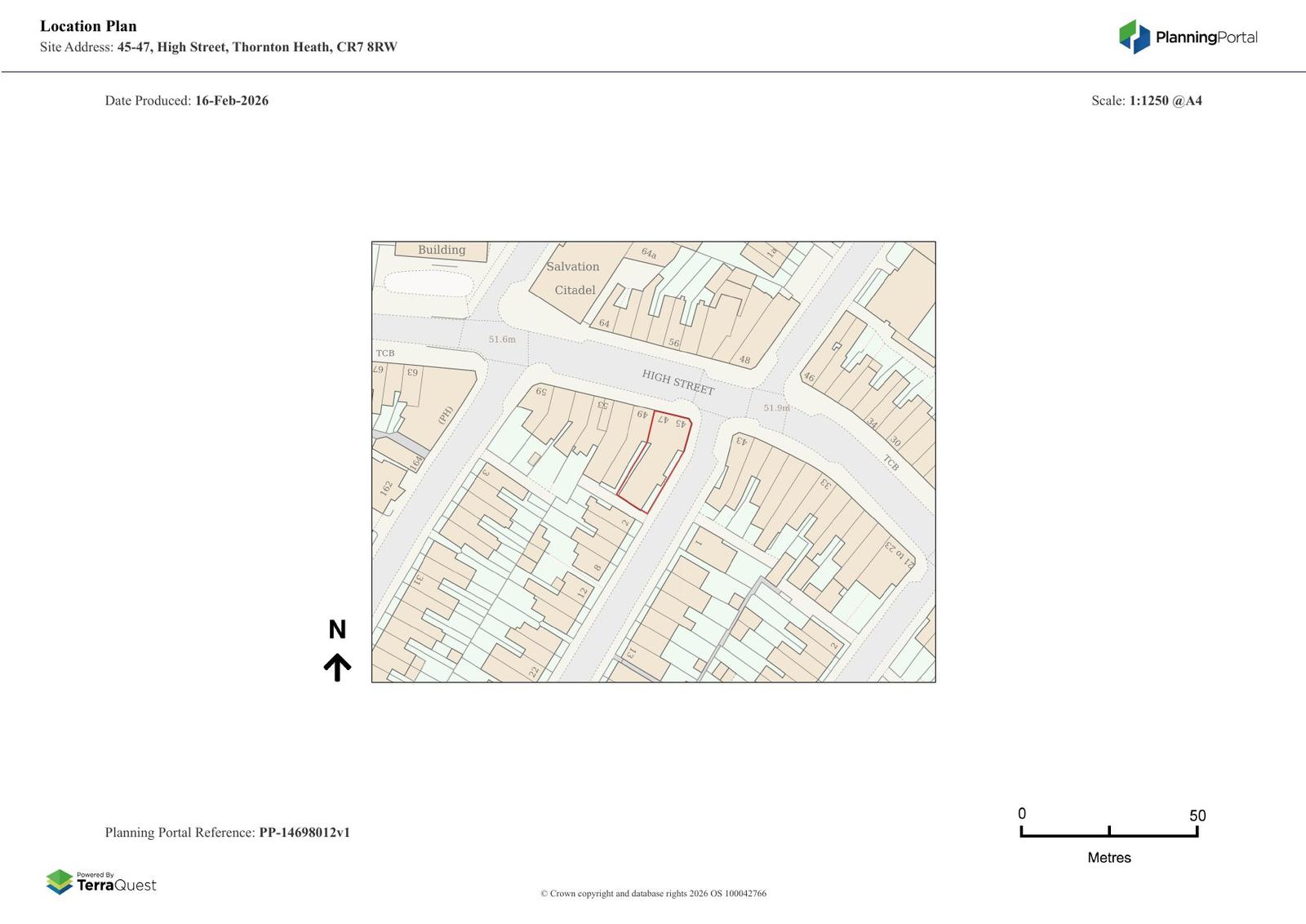Viewport: 1306px width, 924px height.
Task: Click the scale bar line
Action: tap(1108, 834)
